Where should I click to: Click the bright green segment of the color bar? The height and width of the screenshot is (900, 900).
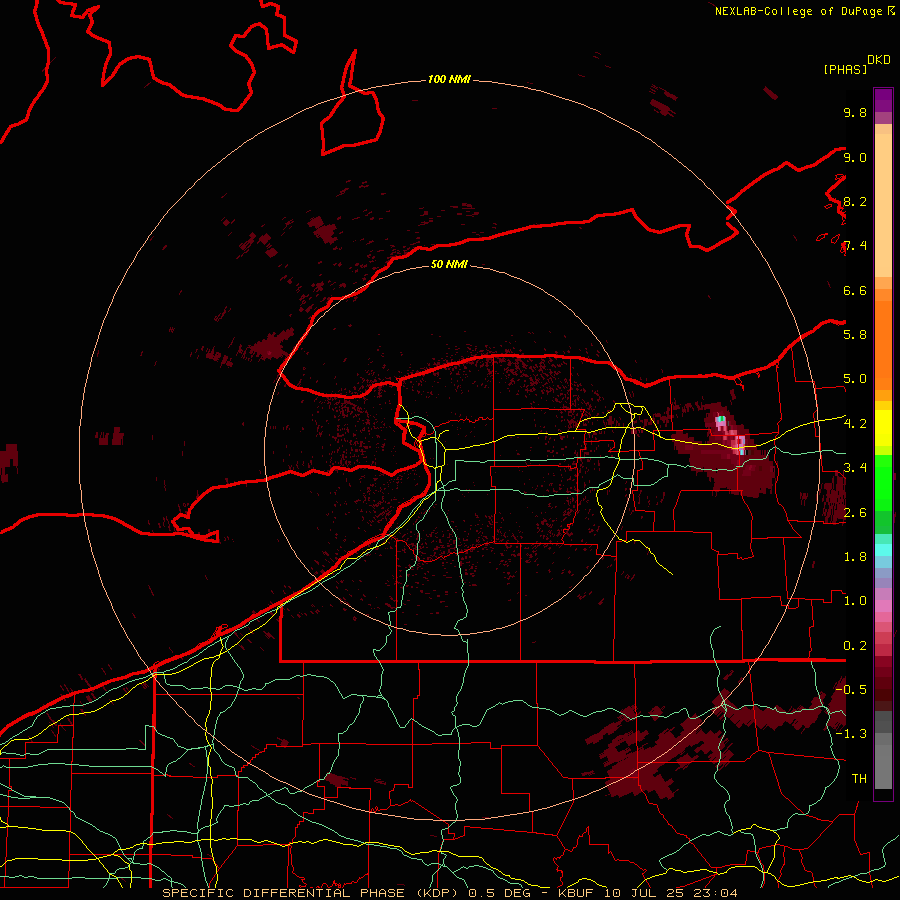883,482
